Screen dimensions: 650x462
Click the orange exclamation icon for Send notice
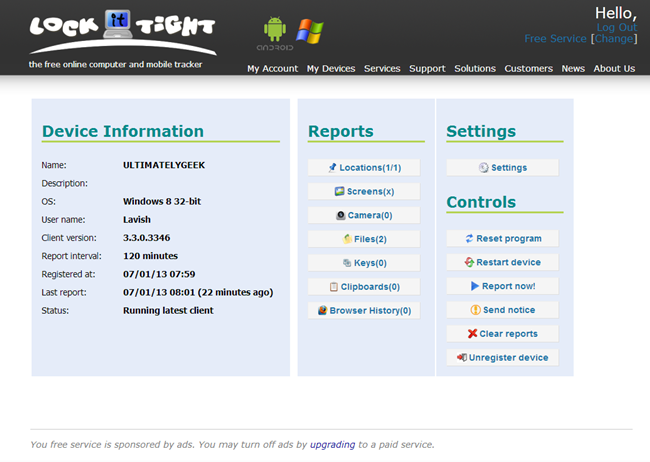click(475, 310)
